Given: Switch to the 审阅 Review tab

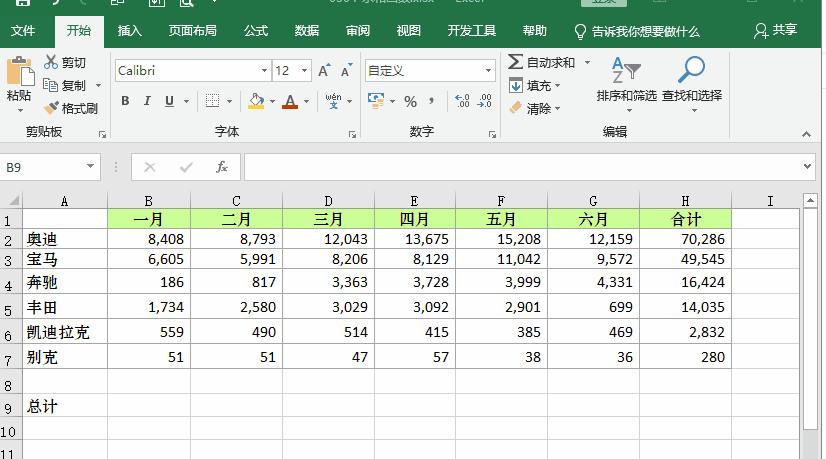Looking at the screenshot, I should [x=358, y=31].
